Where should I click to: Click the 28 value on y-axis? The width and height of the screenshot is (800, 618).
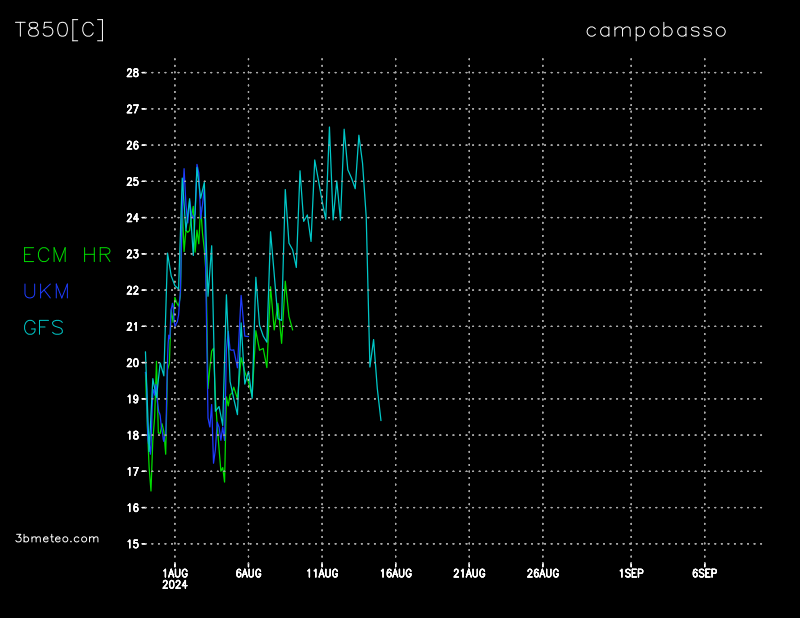[132, 73]
